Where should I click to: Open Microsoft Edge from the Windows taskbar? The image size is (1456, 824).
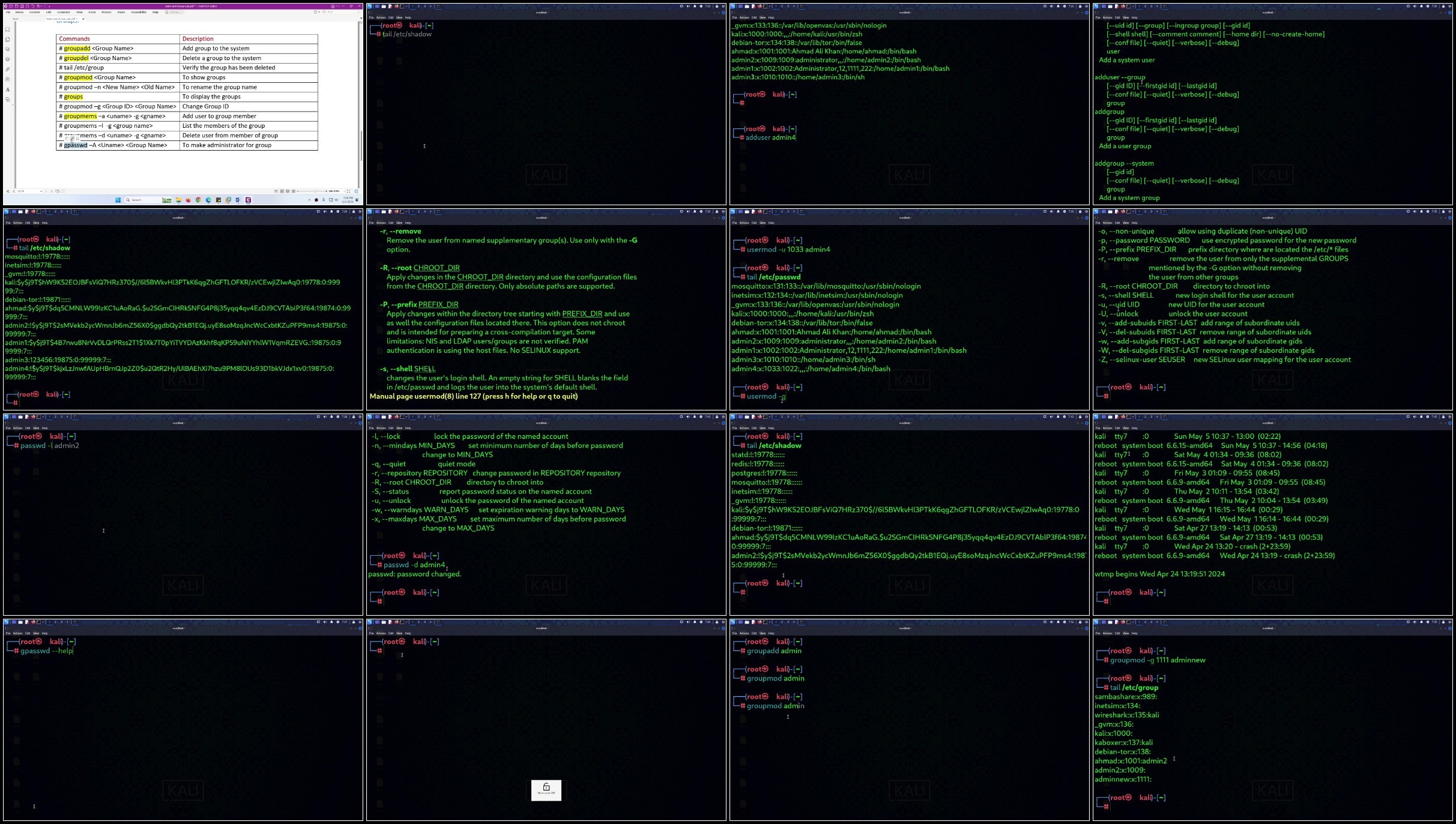coord(208,200)
